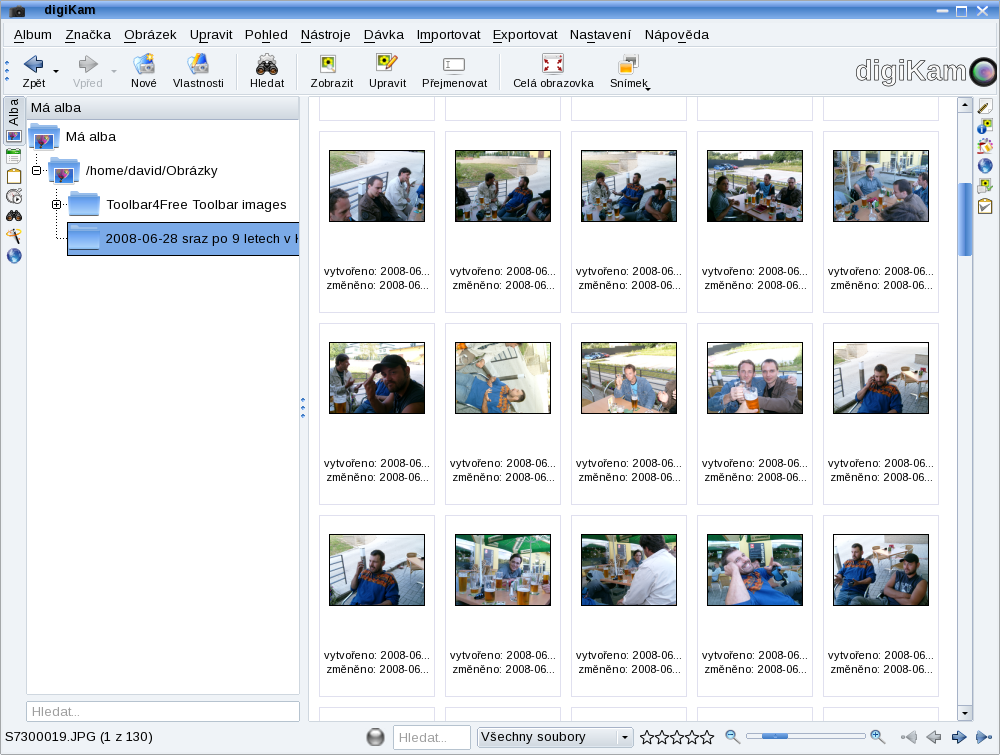Click the zoom in magnifier icon

pyautogui.click(x=877, y=737)
